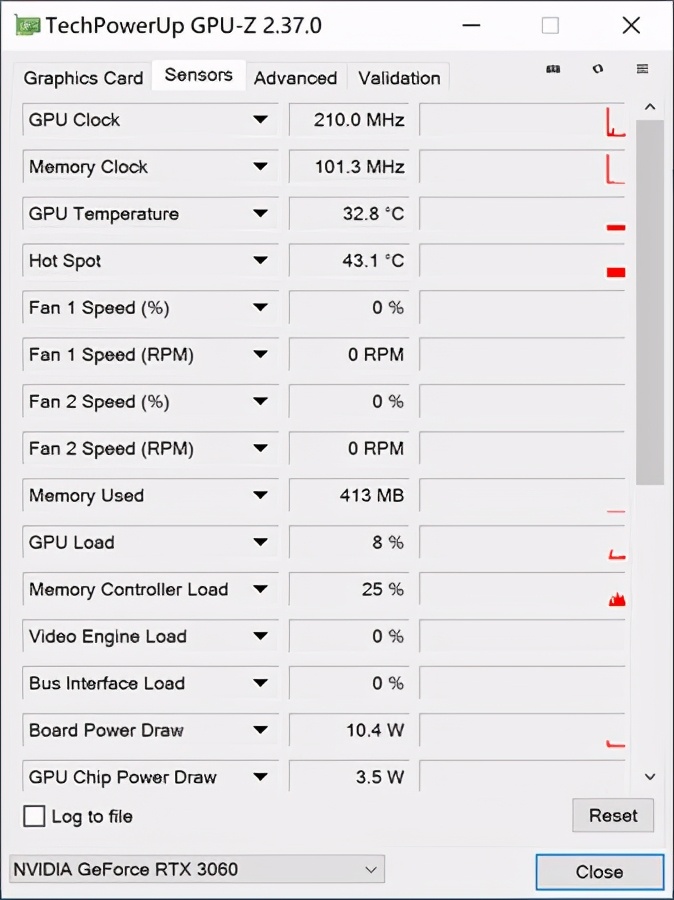Open the NVIDIA GeForce RTX 3060 selector

click(x=196, y=869)
